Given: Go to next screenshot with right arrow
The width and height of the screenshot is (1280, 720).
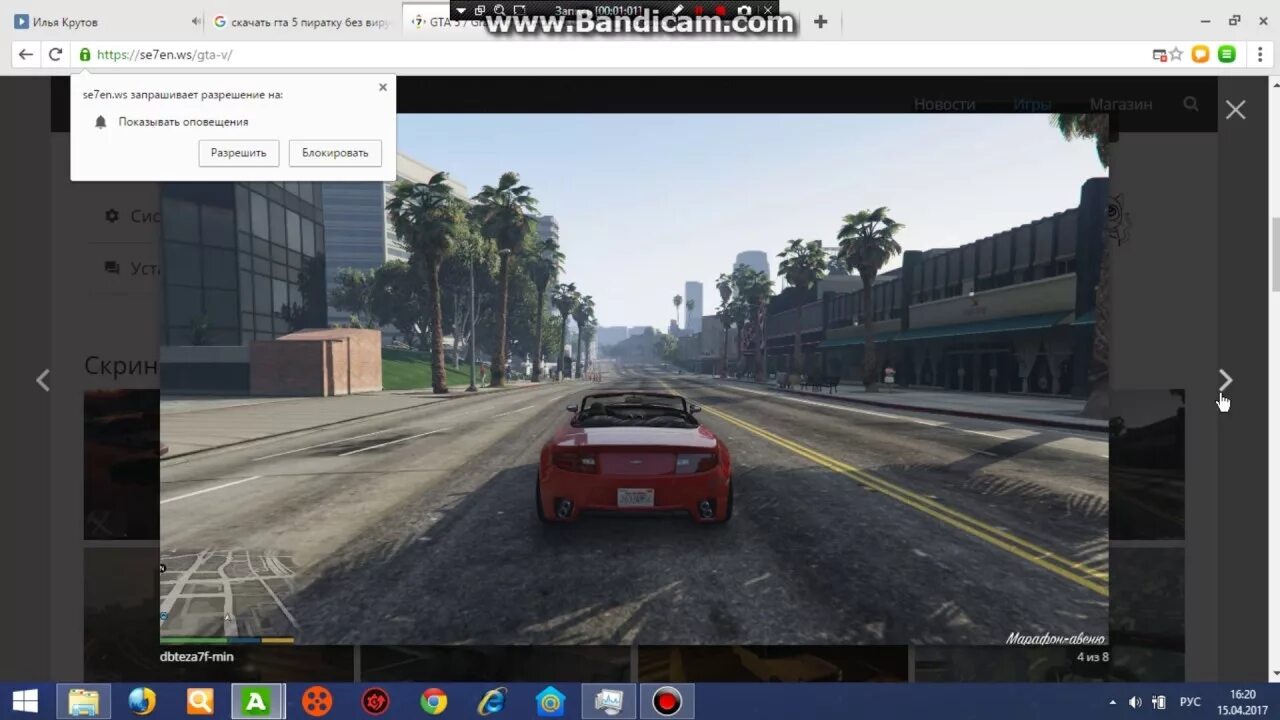Looking at the screenshot, I should [x=1226, y=380].
